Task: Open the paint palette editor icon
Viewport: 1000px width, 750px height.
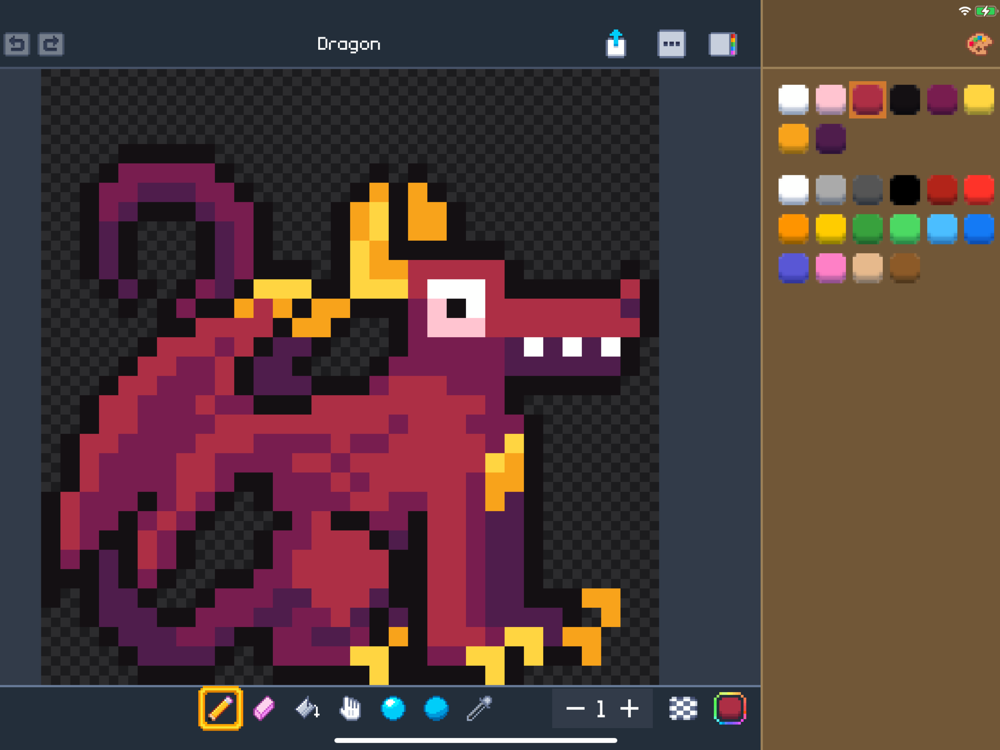Action: [978, 44]
